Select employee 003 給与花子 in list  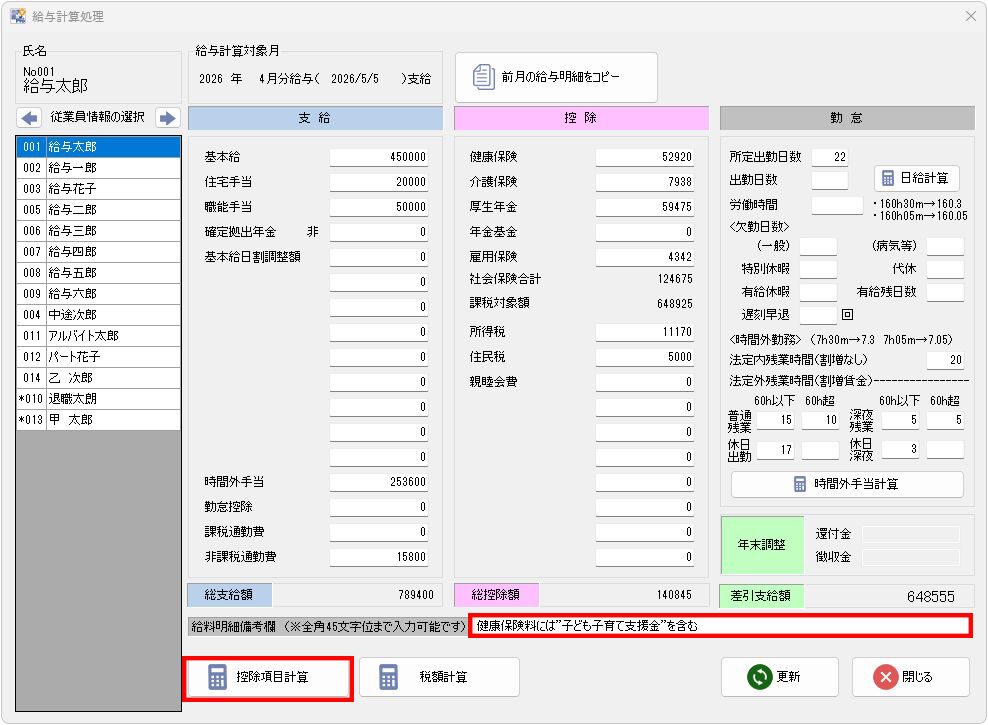[x=98, y=189]
